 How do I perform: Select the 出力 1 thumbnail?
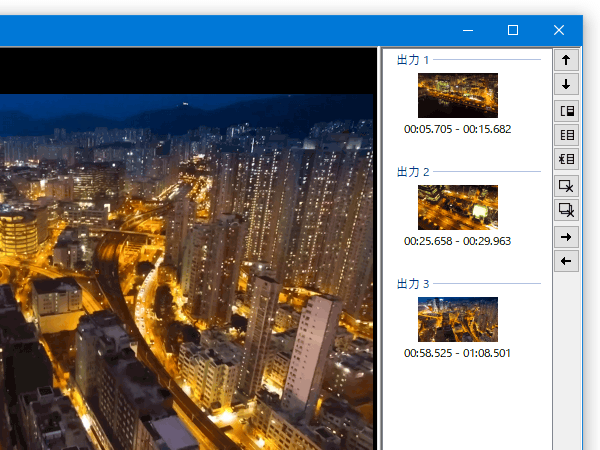coord(458,95)
